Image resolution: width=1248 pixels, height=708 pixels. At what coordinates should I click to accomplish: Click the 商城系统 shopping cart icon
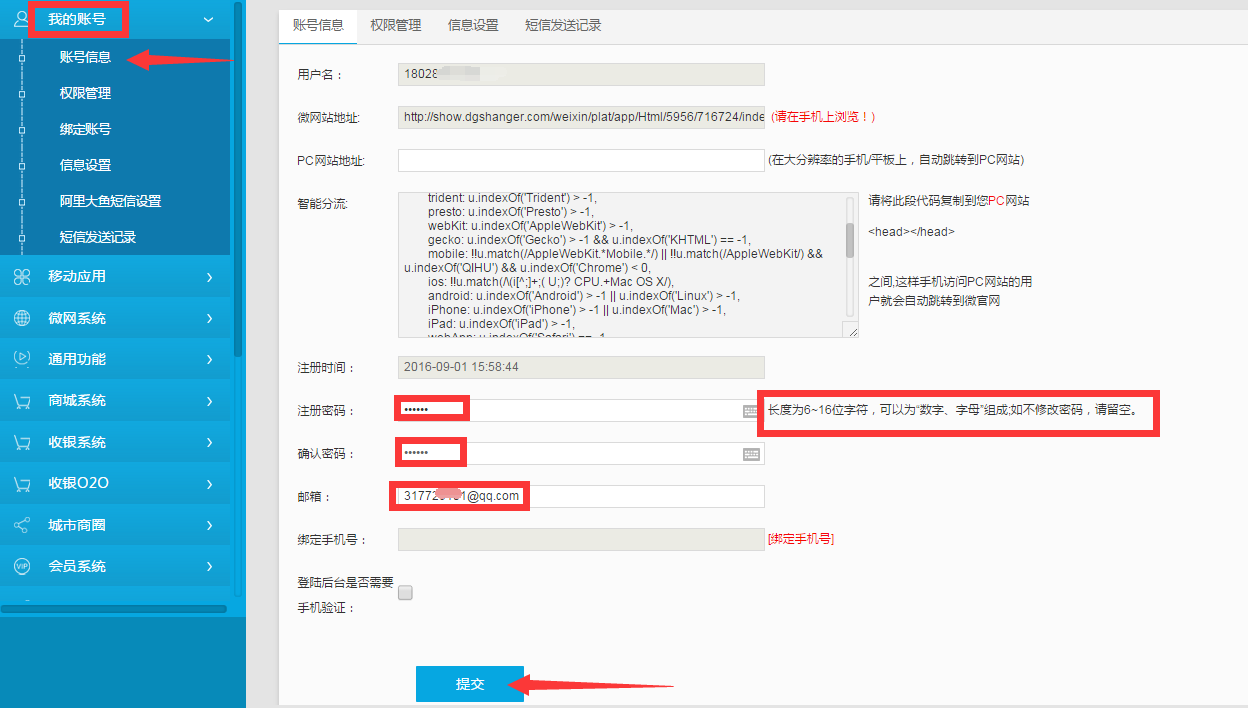21,401
